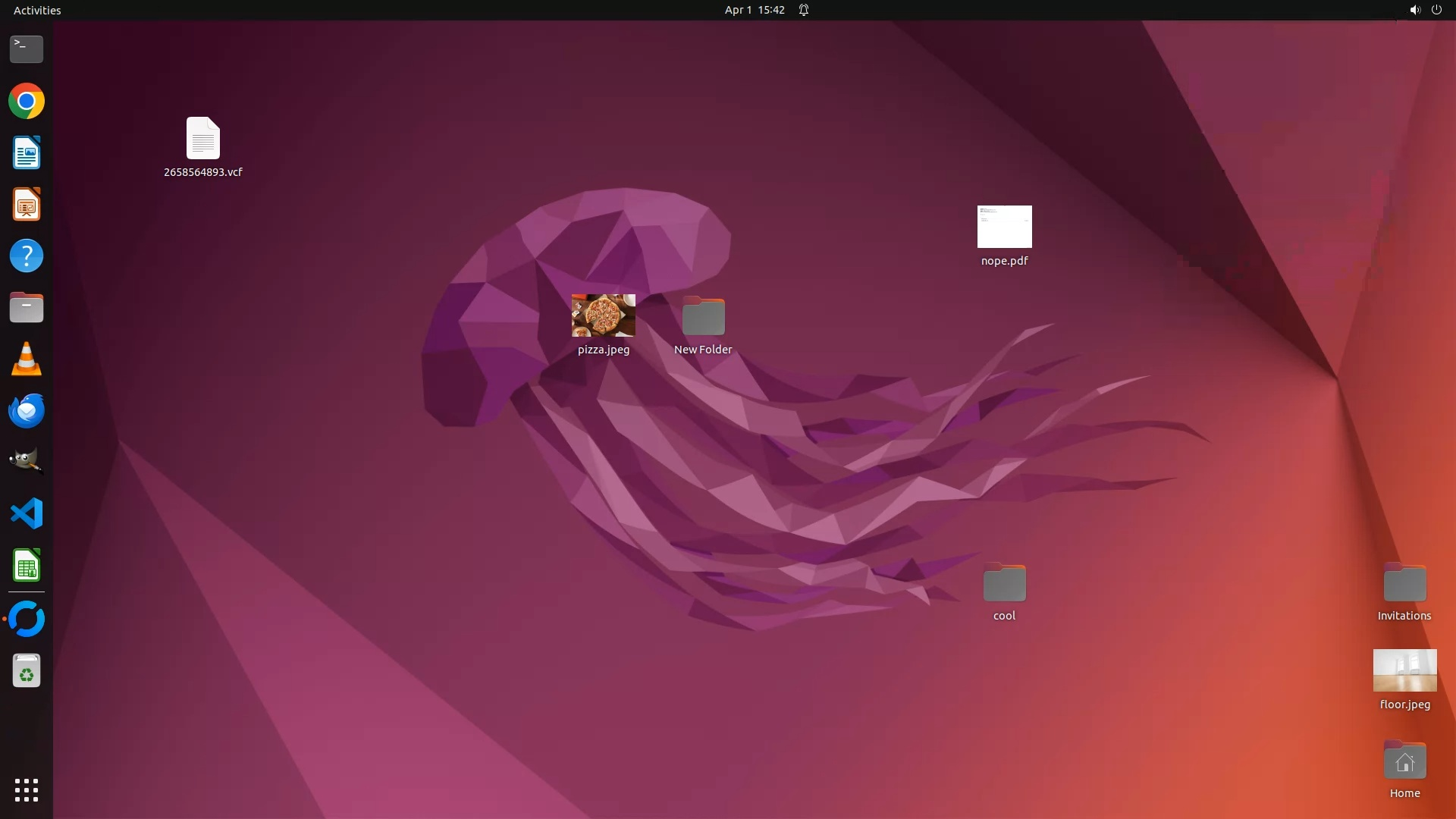Open the Terminal from the dock

pyautogui.click(x=27, y=49)
